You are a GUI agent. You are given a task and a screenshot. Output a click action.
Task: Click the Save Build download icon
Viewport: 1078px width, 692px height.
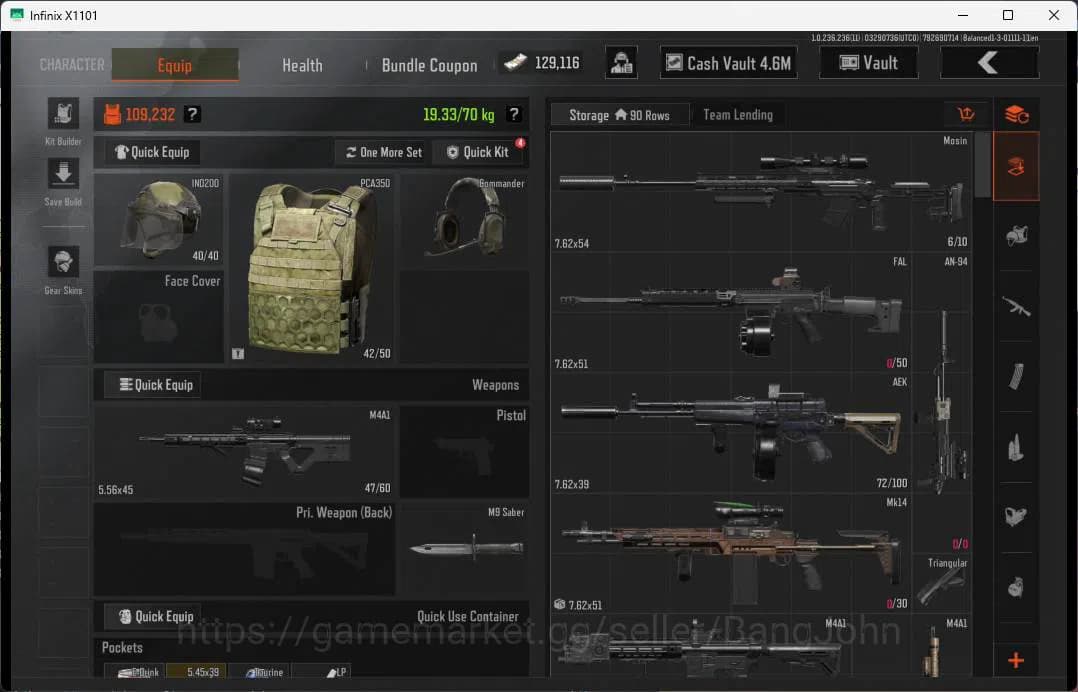click(63, 173)
